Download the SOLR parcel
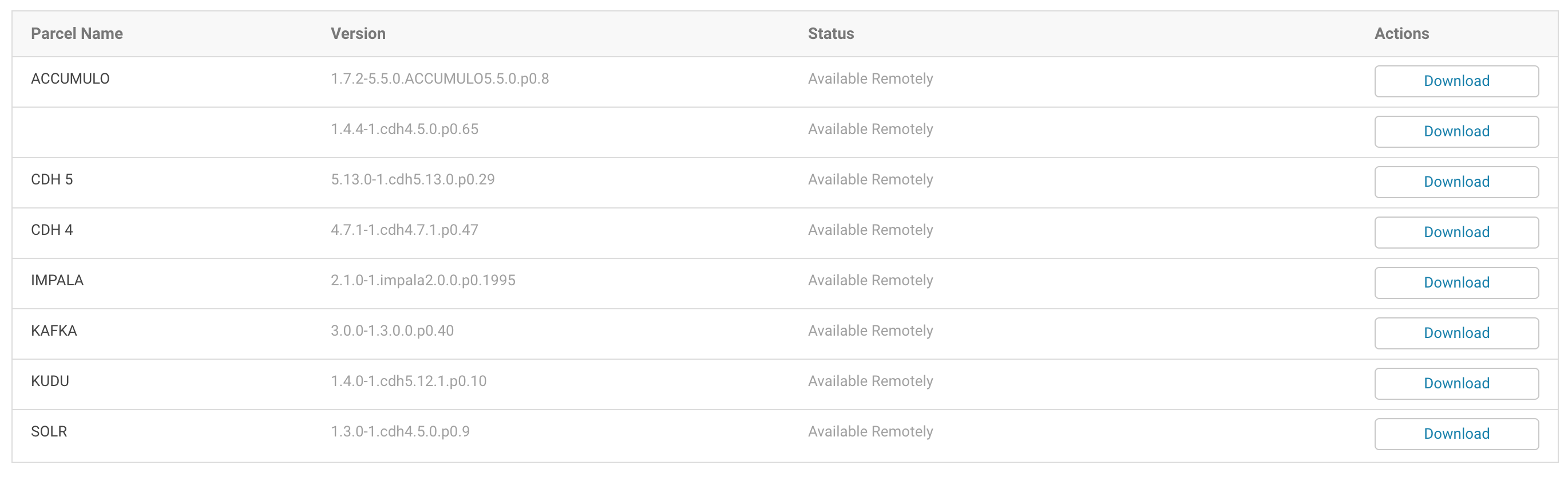The image size is (1568, 480). click(x=1456, y=434)
